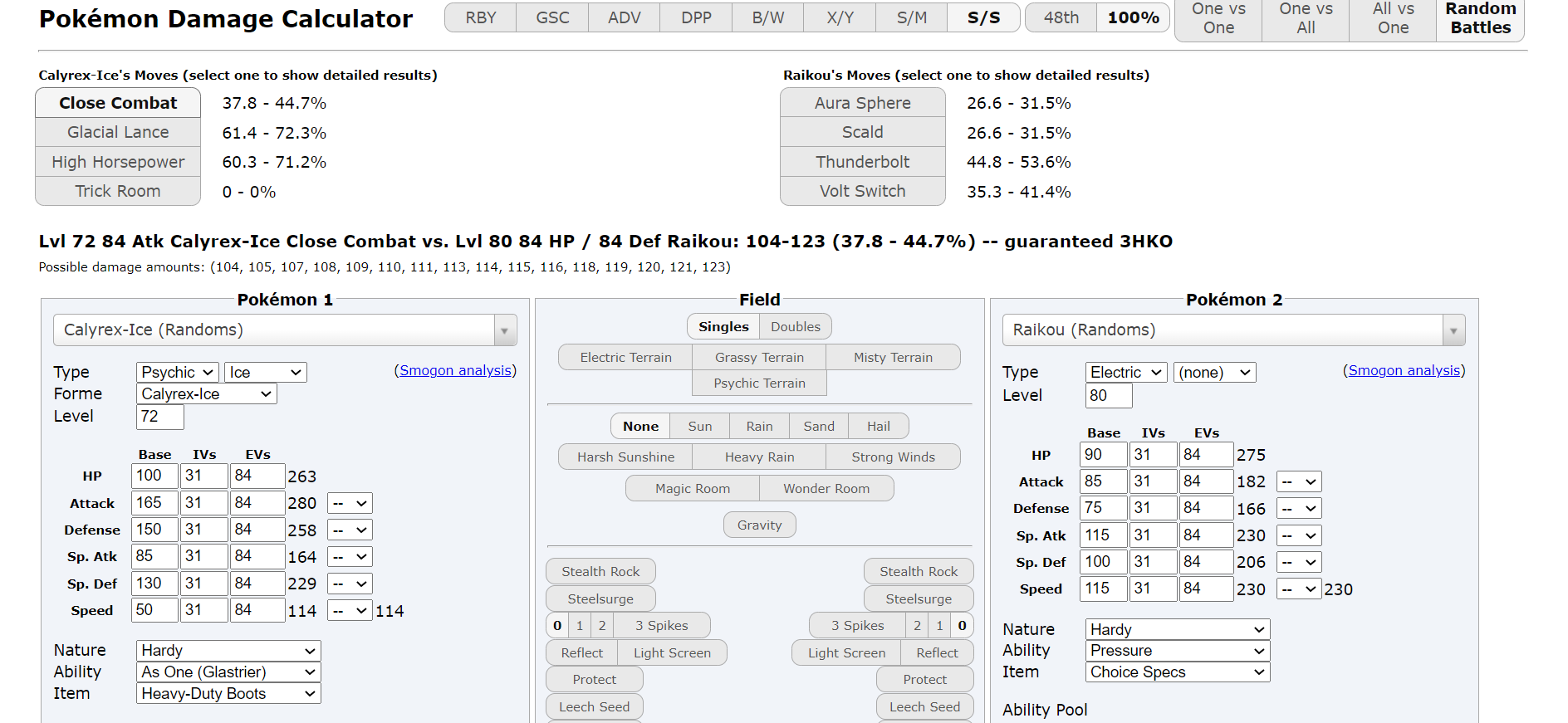Set weather to Hail
The image size is (1568, 723).
(879, 426)
